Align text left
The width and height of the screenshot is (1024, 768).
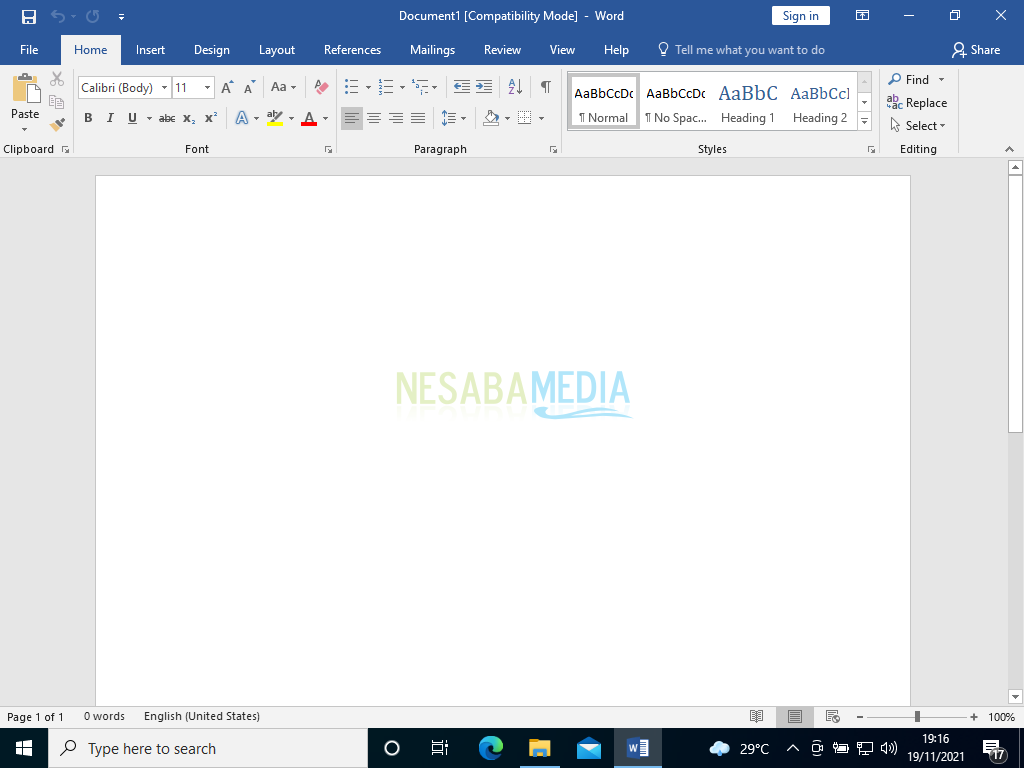point(352,118)
